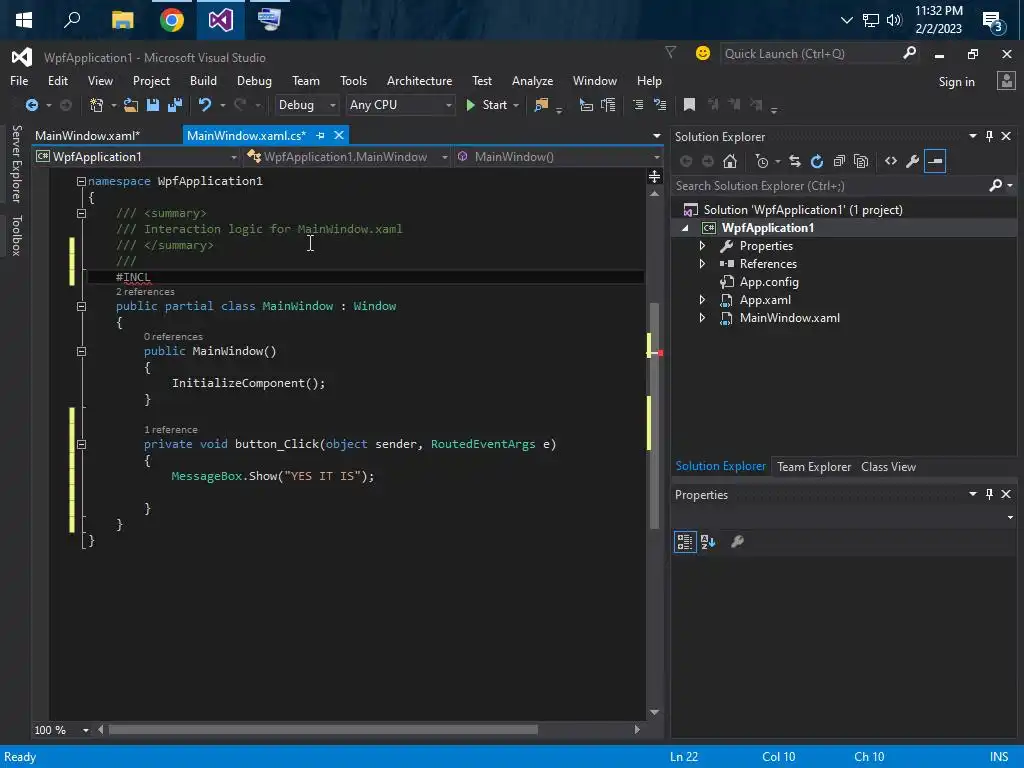This screenshot has width=1024, height=768.
Task: Open the File menu
Action: [x=19, y=81]
